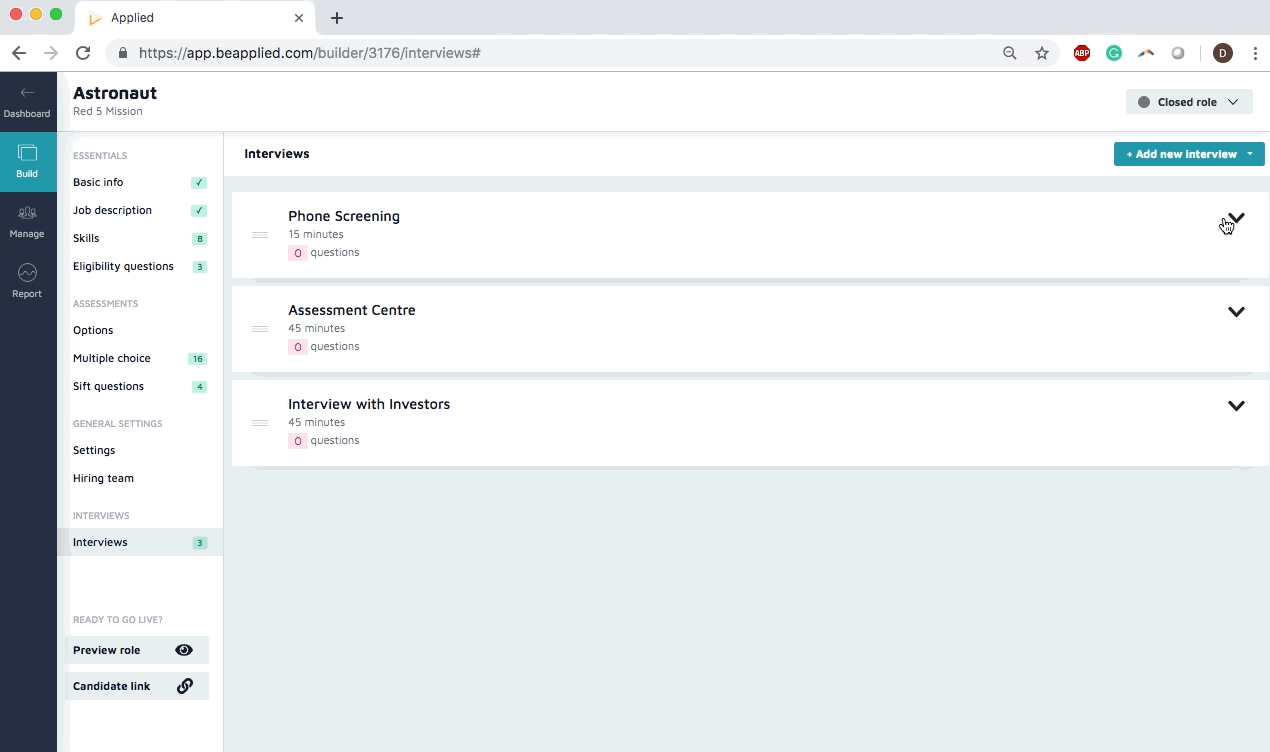Click the Candidate link chain icon
This screenshot has width=1270, height=752.
(185, 686)
